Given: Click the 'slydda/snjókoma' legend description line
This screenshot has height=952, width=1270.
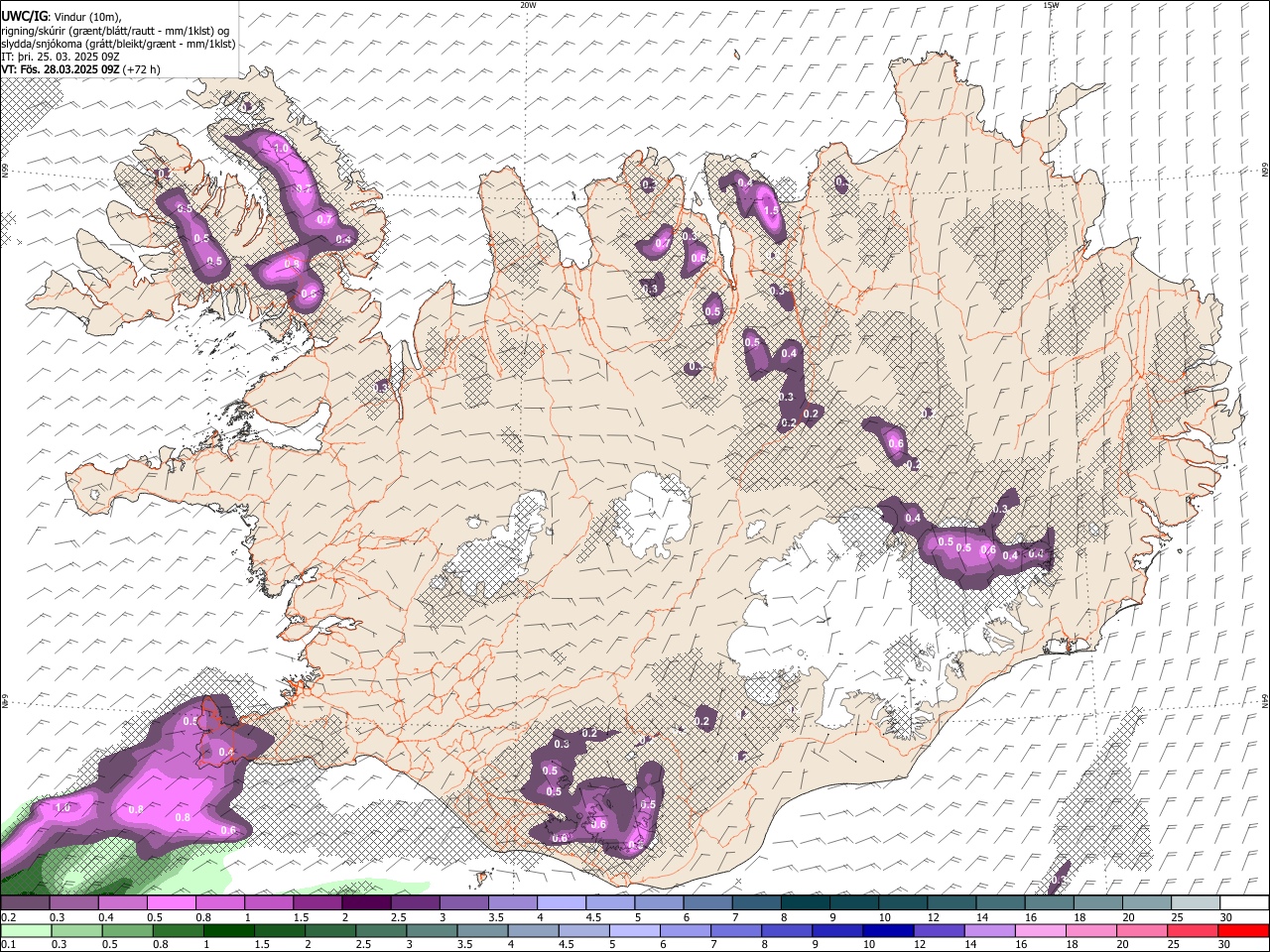Looking at the screenshot, I should [118, 44].
